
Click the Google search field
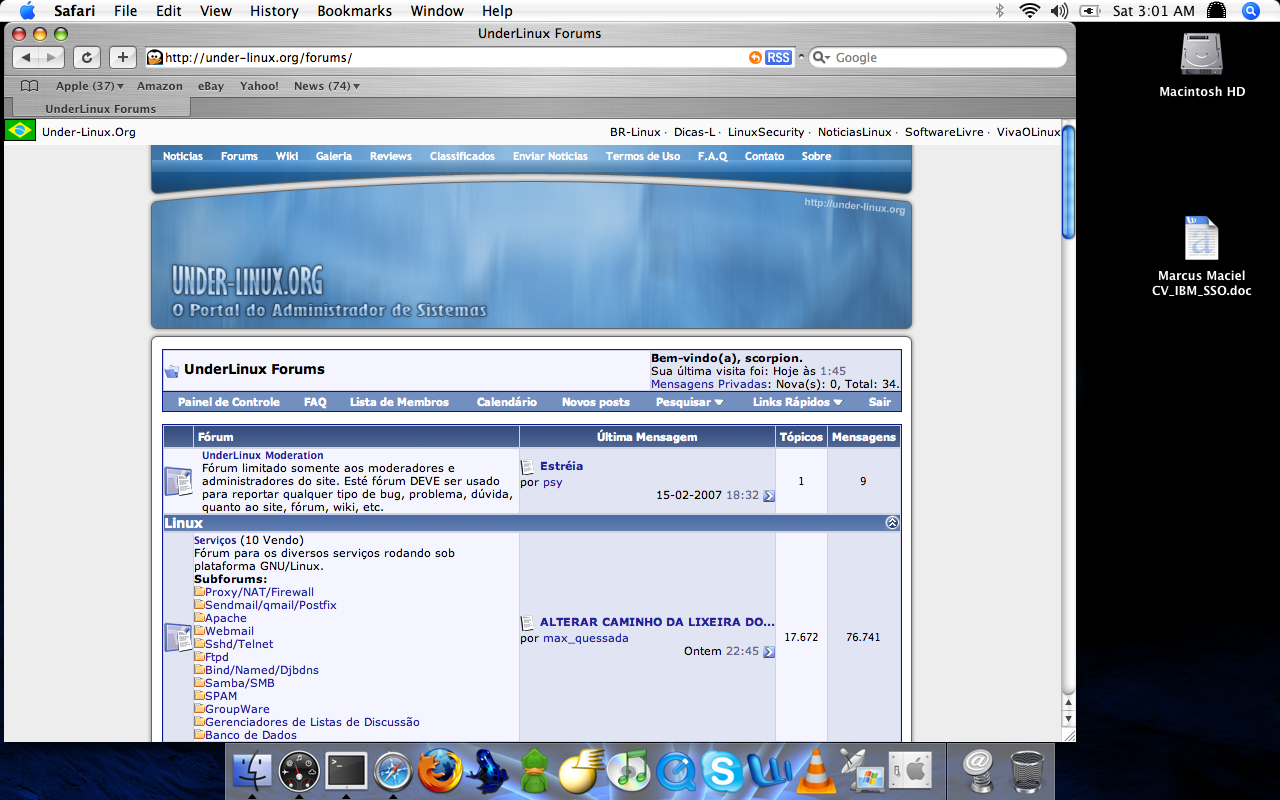tap(940, 58)
